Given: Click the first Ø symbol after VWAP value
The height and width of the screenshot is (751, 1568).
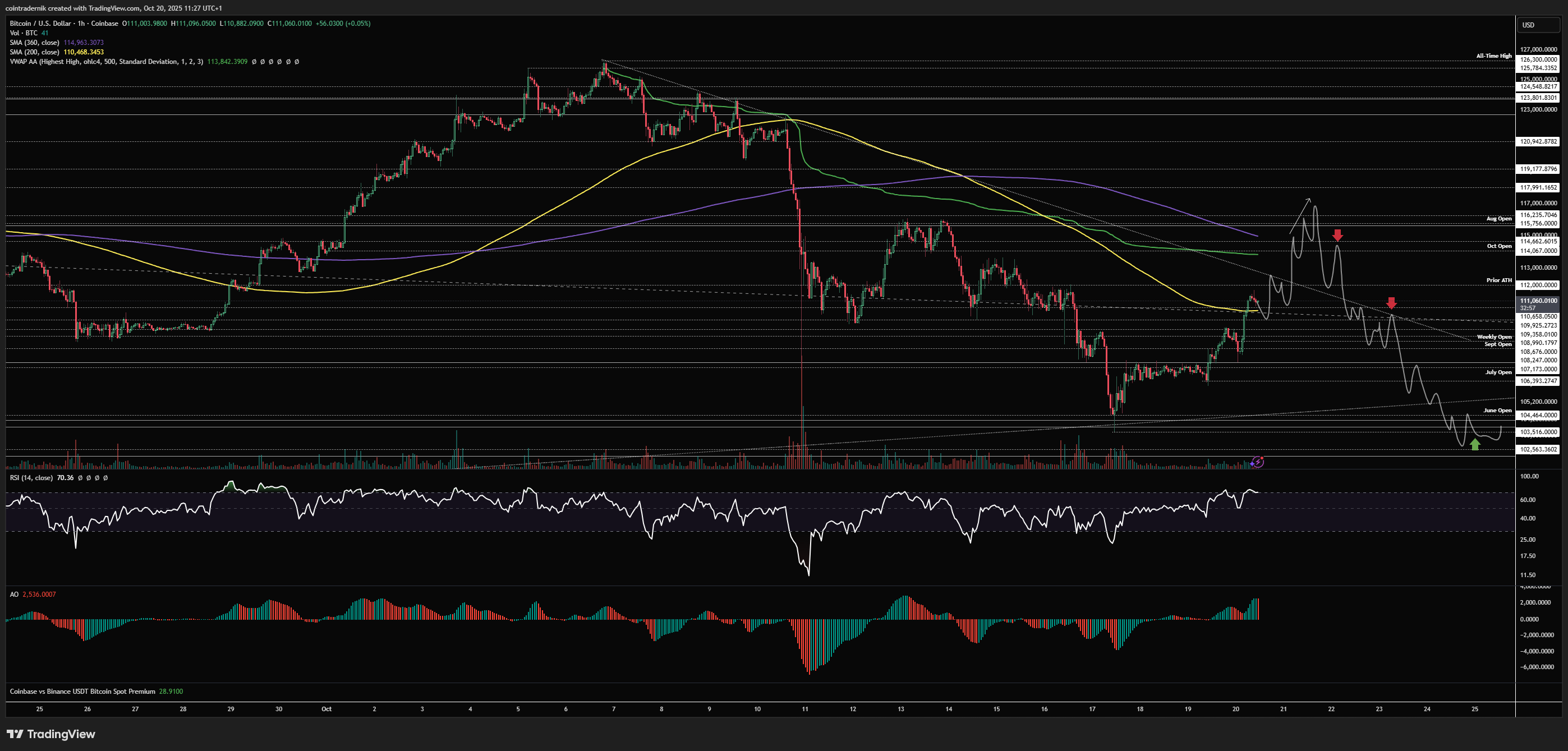Looking at the screenshot, I should 255,62.
